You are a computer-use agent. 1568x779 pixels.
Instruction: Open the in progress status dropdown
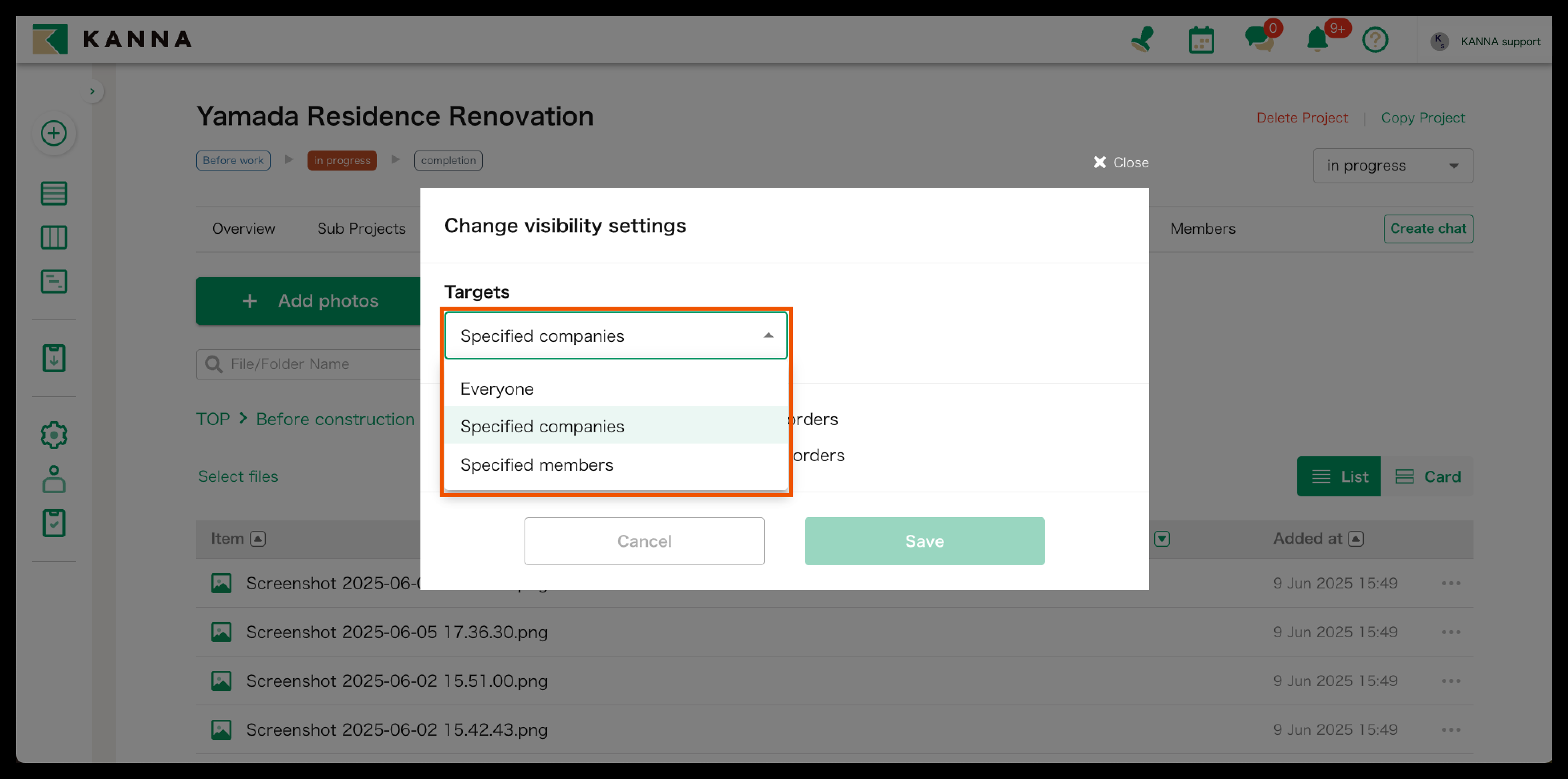1392,166
